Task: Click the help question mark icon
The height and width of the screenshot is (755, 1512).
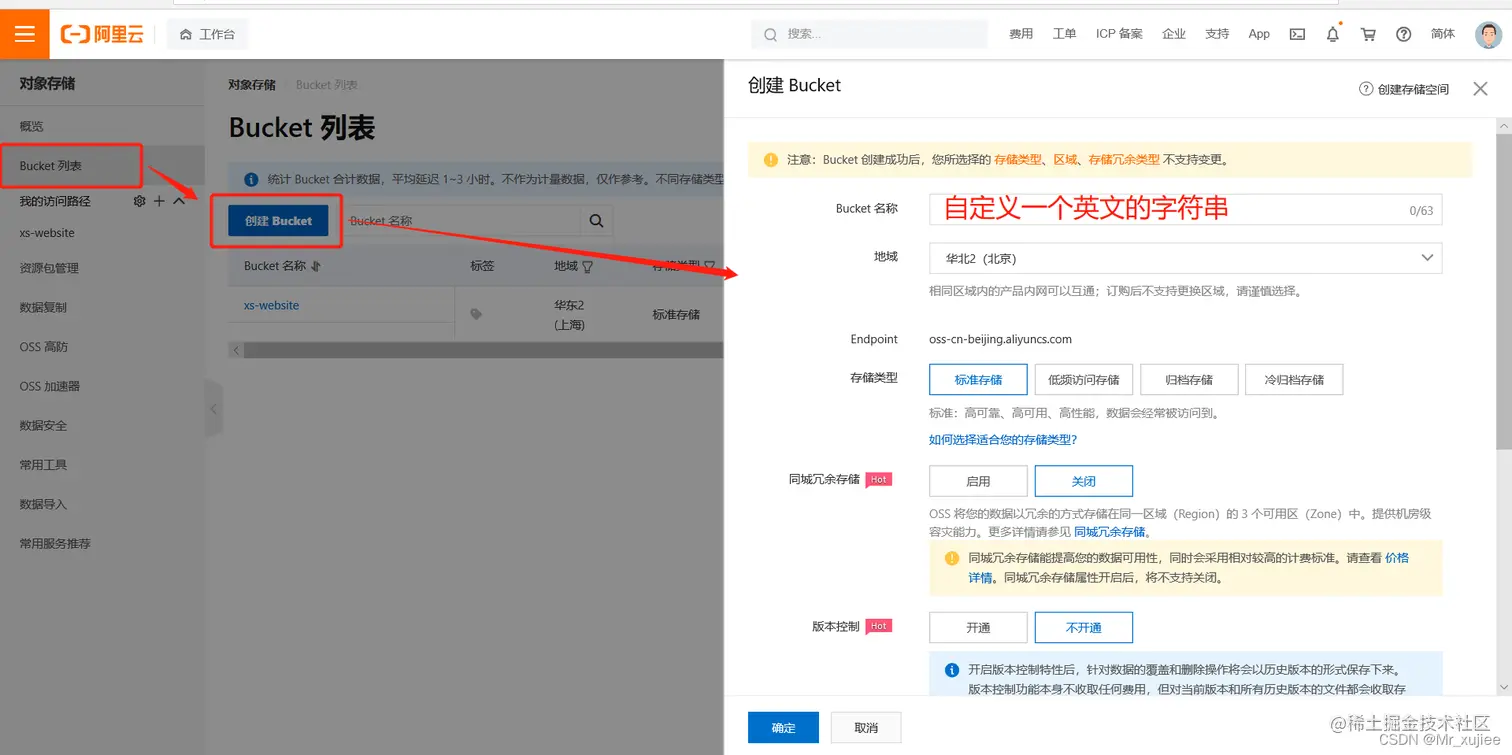Action: (x=1403, y=33)
